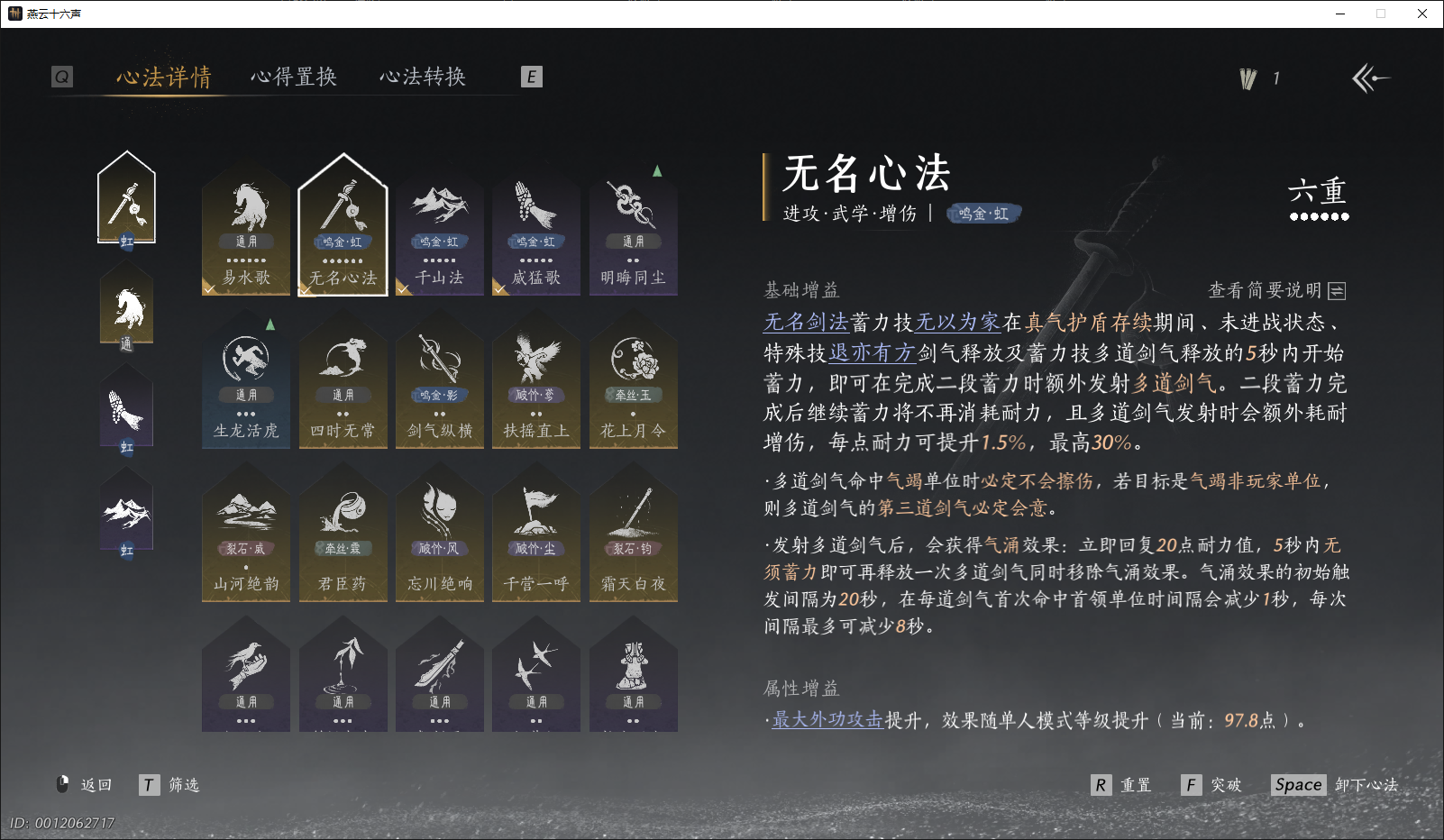Click the first equipped slot with sword icon
The height and width of the screenshot is (840, 1444).
point(127,200)
